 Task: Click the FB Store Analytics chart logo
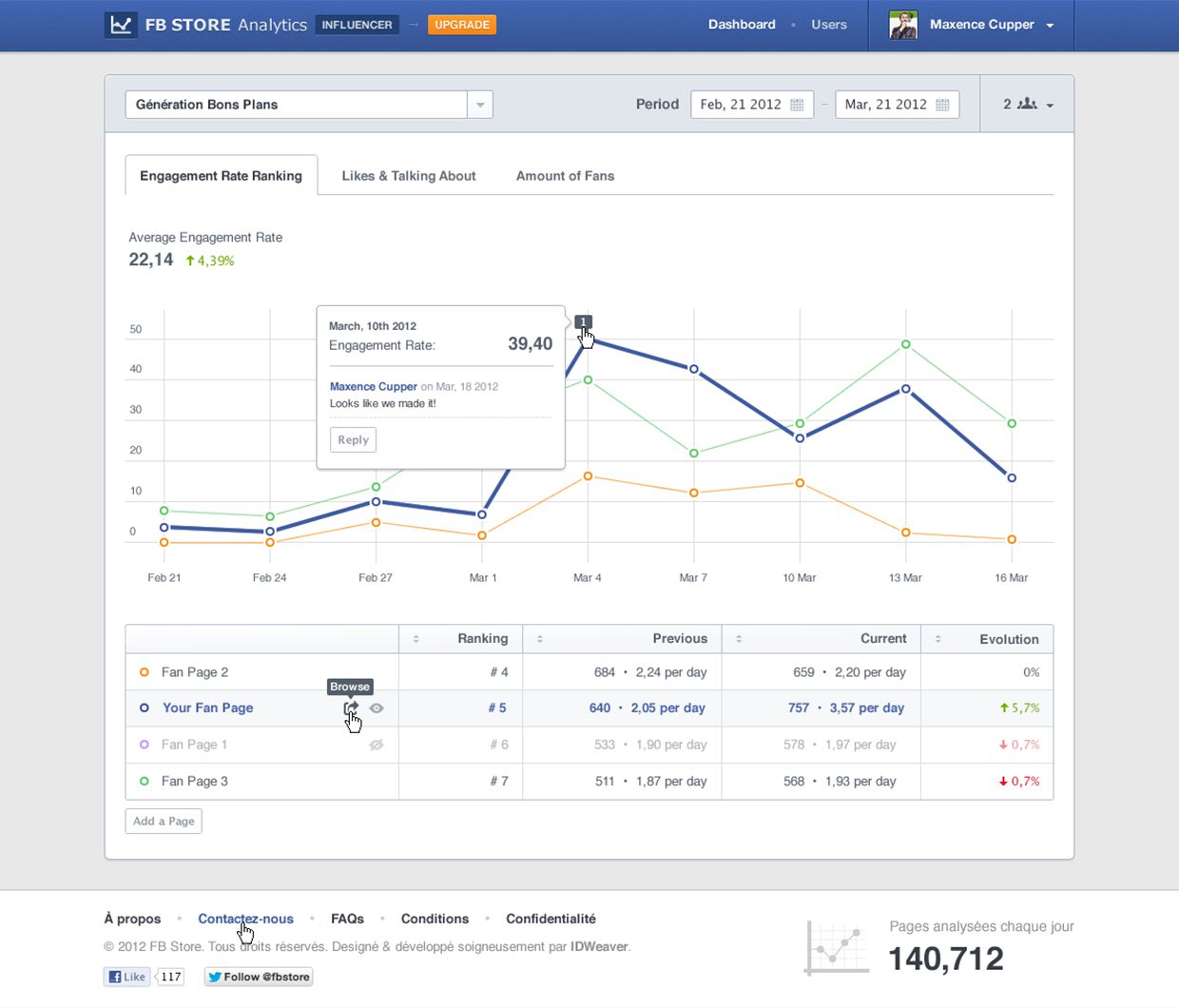tap(121, 24)
